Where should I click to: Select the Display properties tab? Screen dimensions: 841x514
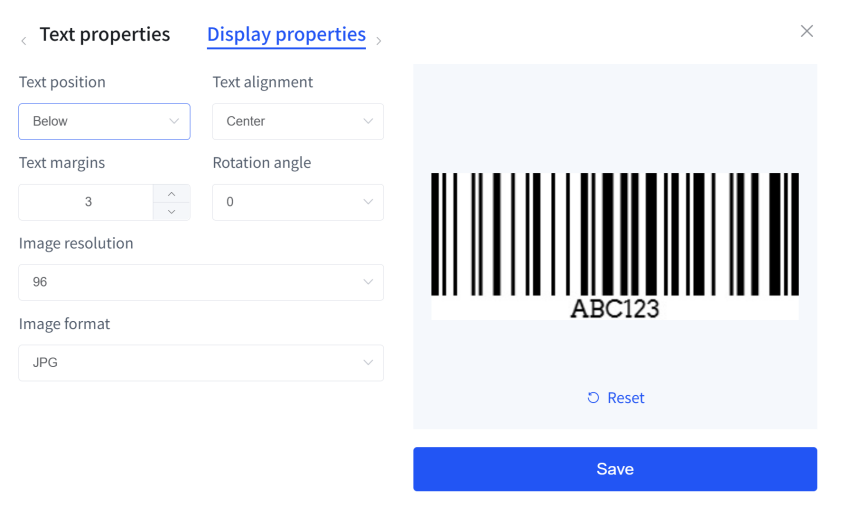[286, 34]
